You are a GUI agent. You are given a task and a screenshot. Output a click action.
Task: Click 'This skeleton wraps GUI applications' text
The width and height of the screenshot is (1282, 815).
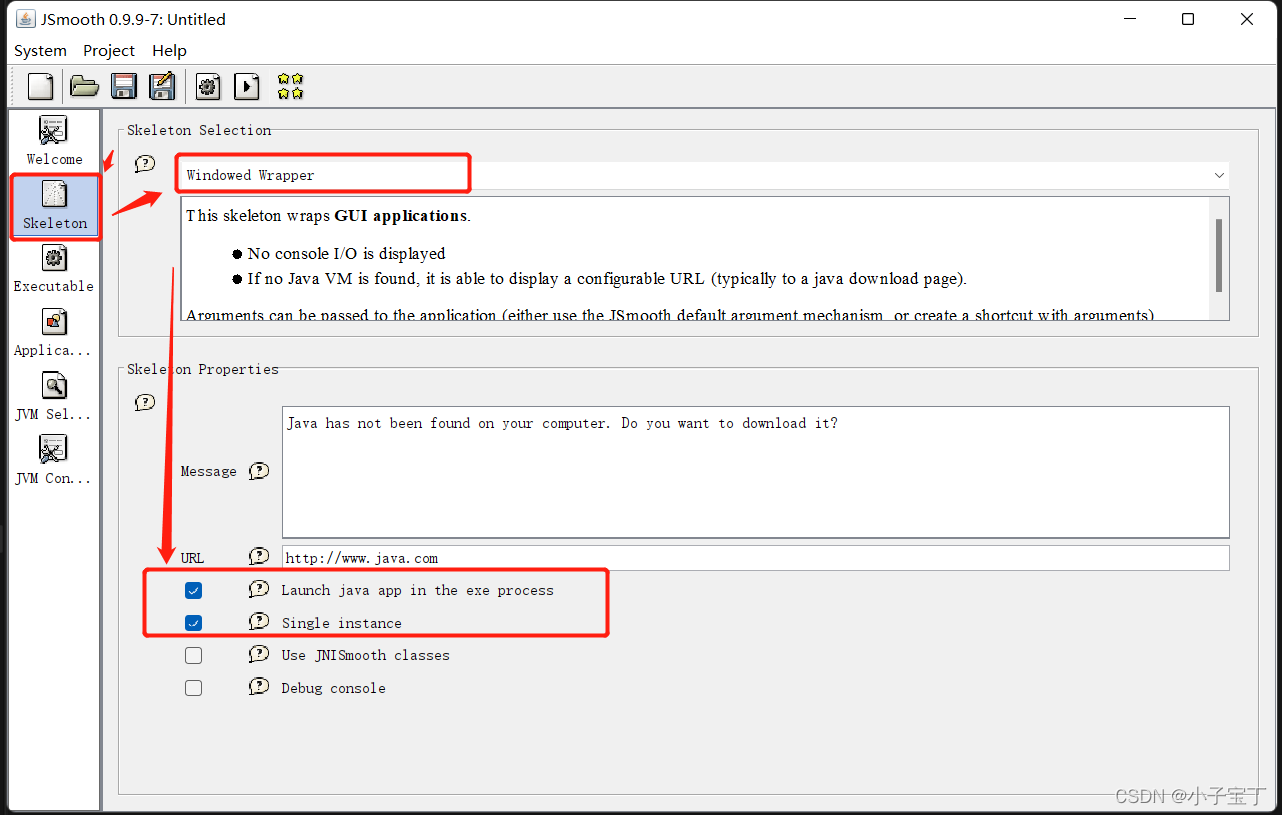point(328,216)
